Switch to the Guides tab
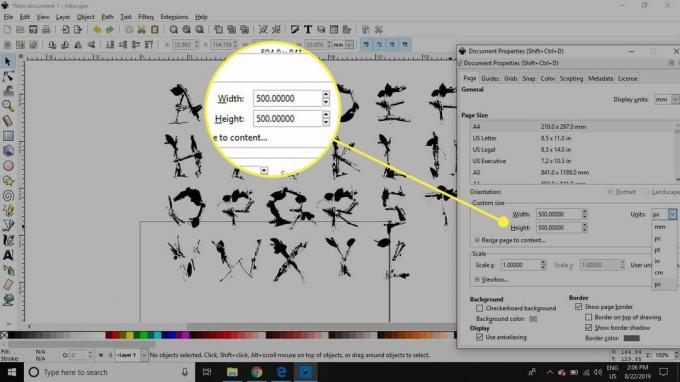The height and width of the screenshot is (382, 680). tap(490, 78)
